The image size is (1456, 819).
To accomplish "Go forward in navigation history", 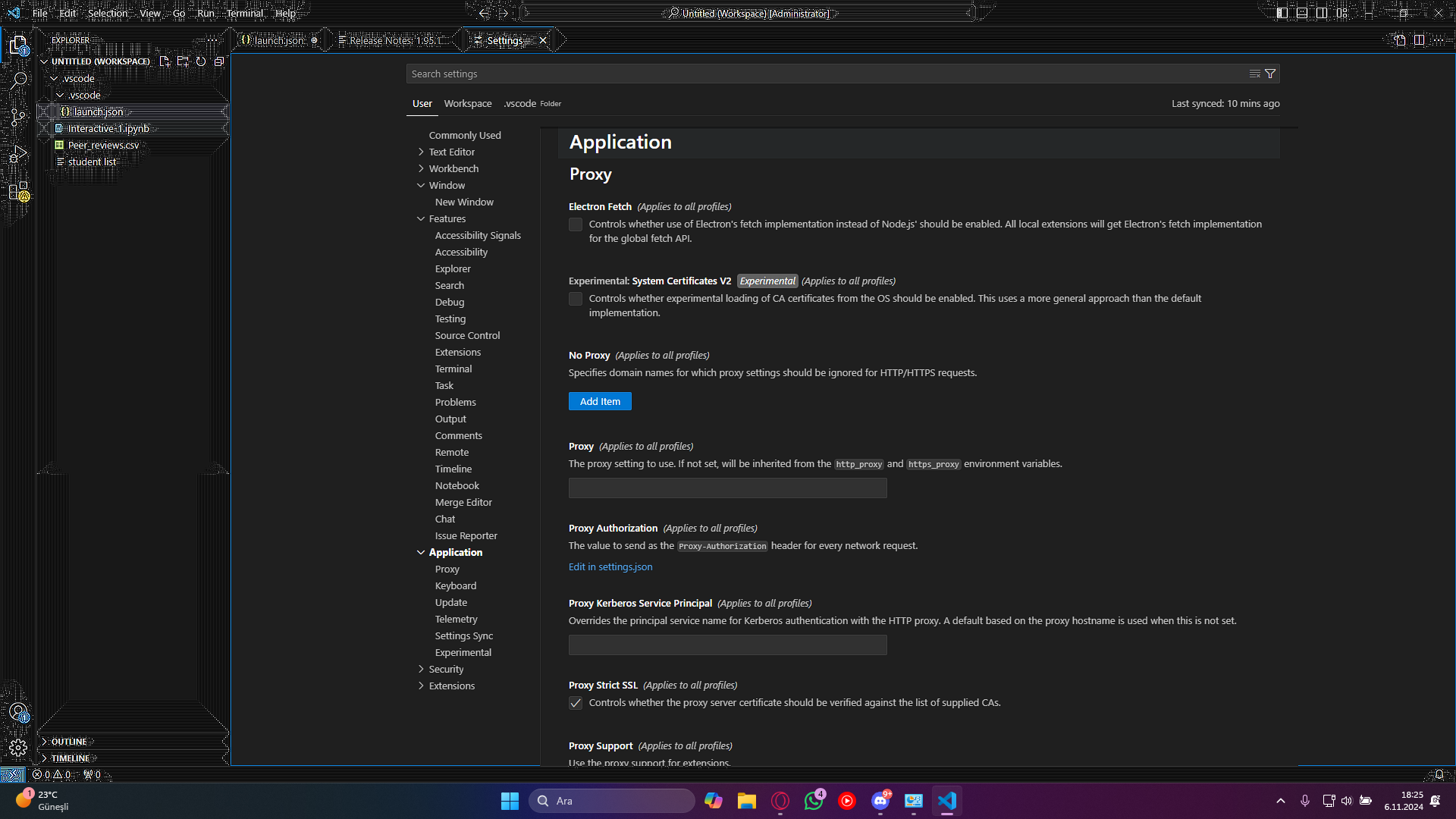I will tap(504, 13).
